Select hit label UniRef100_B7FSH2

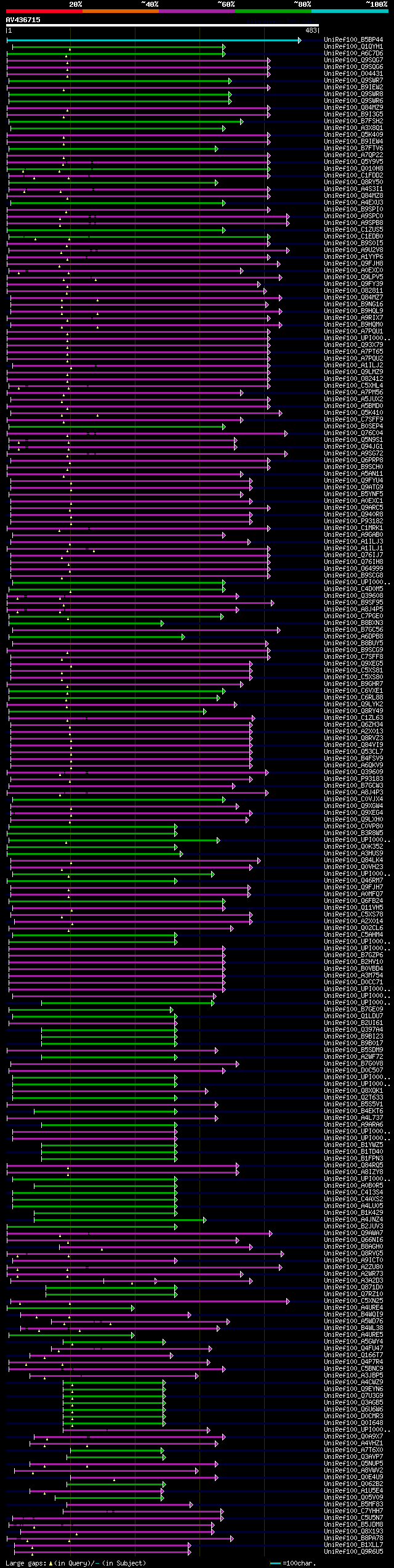click(353, 121)
